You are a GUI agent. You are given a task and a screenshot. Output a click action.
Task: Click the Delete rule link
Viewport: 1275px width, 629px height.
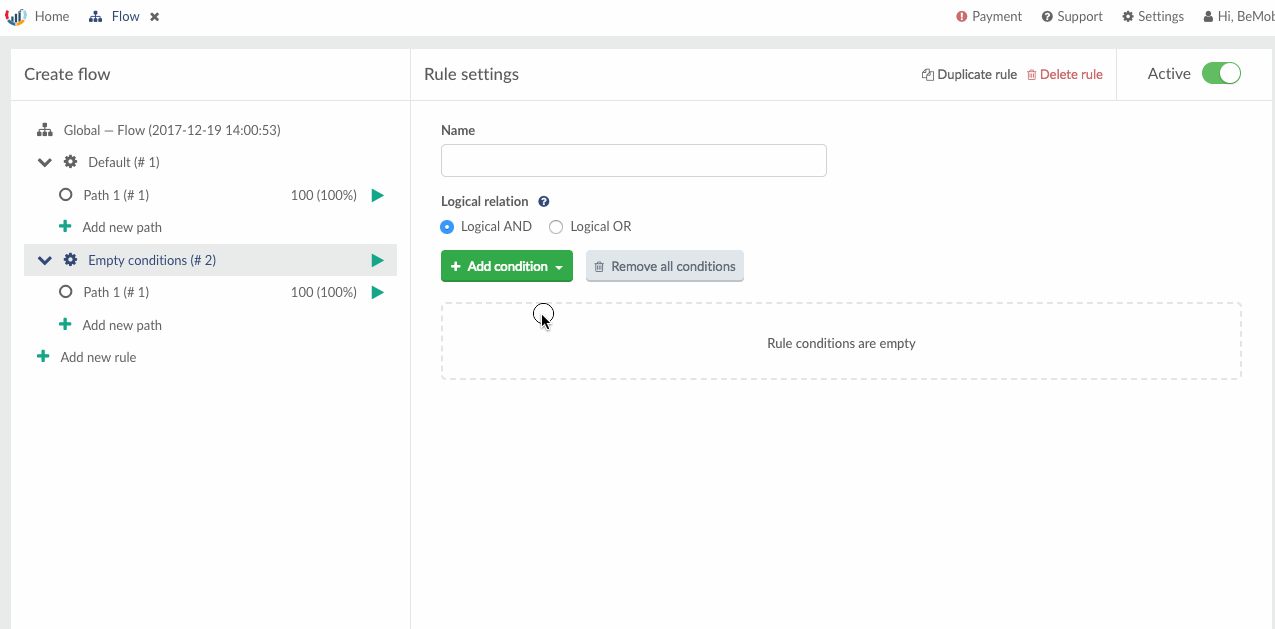[x=1065, y=74]
